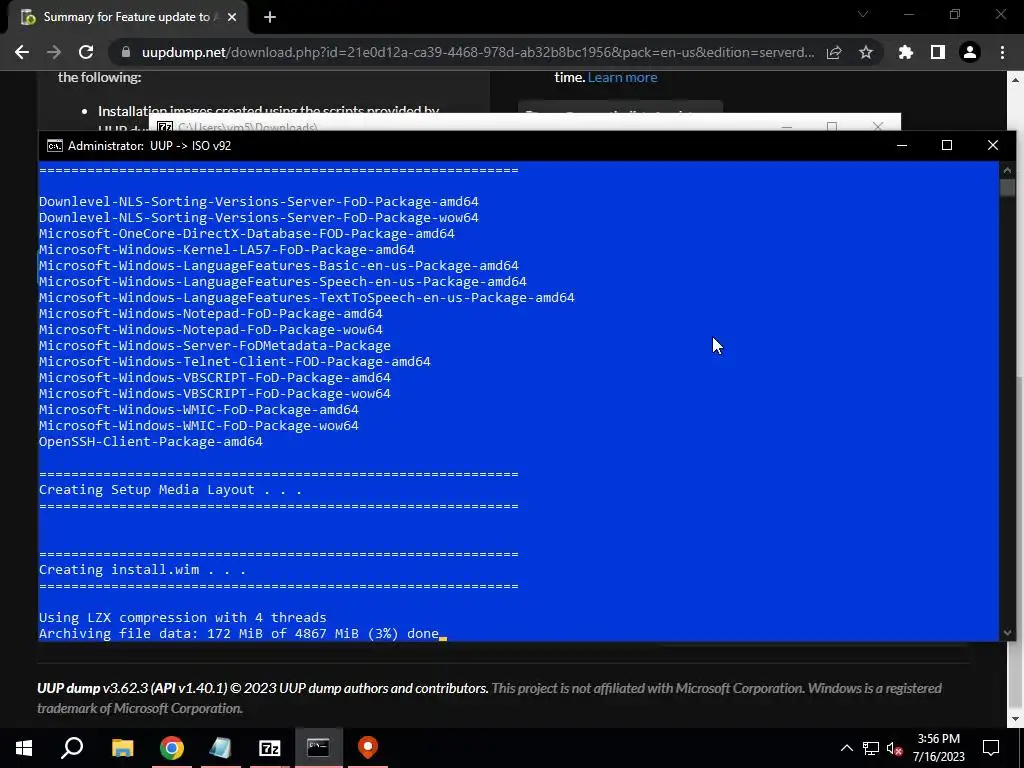1024x768 pixels.
Task: Click 'Microsoft-Windows-VBSCRIPT-FoD-Package-wow64' line
Action: [x=215, y=394]
